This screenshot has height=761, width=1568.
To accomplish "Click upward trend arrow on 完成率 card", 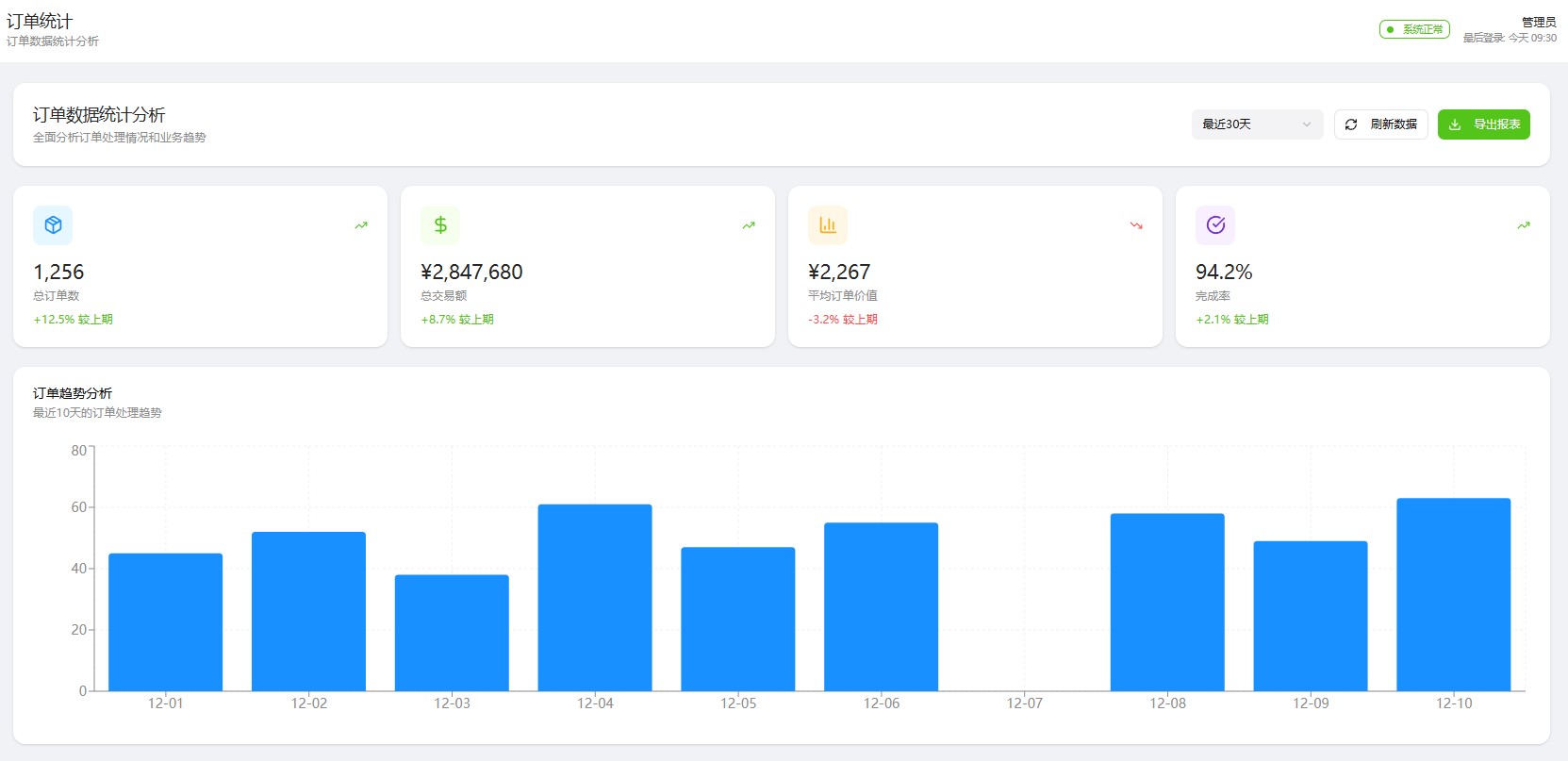I will [x=1524, y=225].
